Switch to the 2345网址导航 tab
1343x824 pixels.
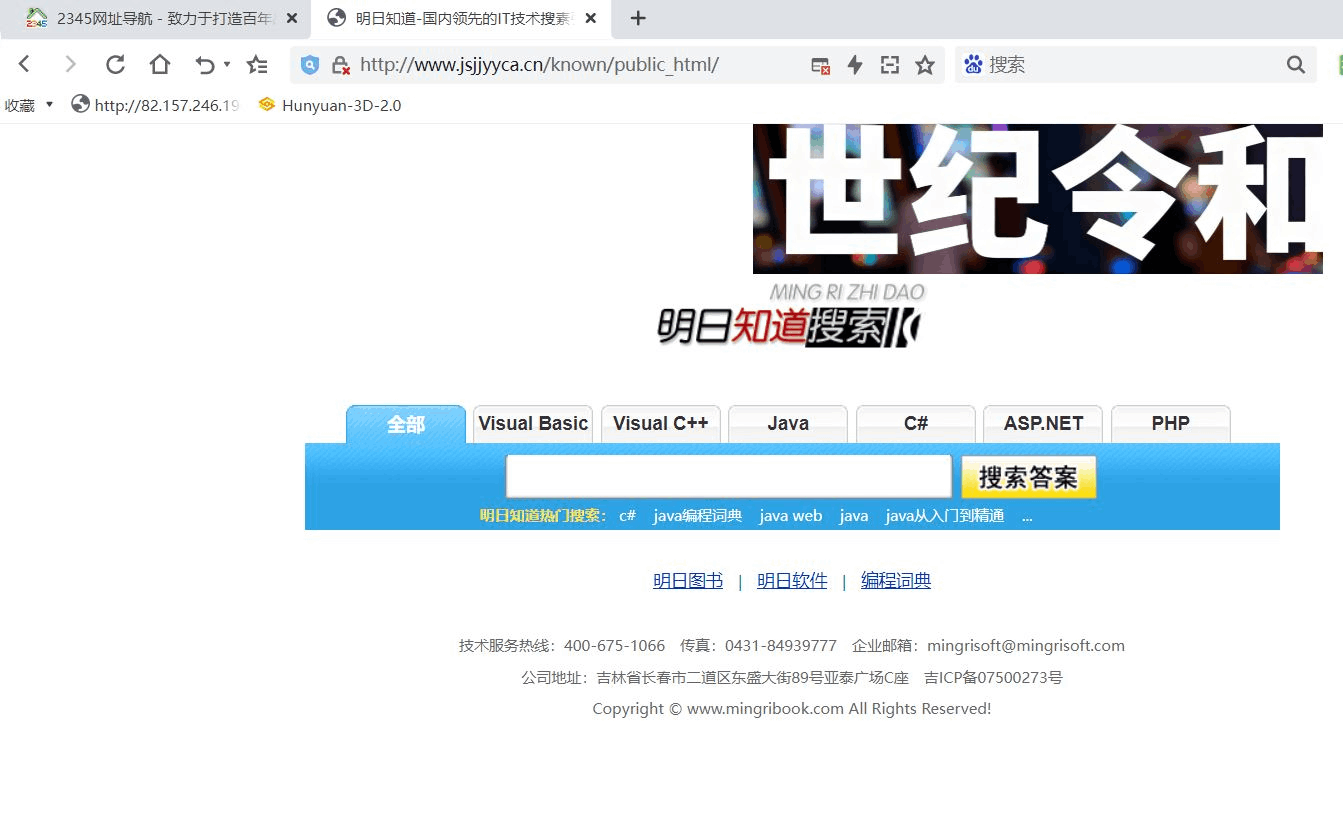pos(155,18)
